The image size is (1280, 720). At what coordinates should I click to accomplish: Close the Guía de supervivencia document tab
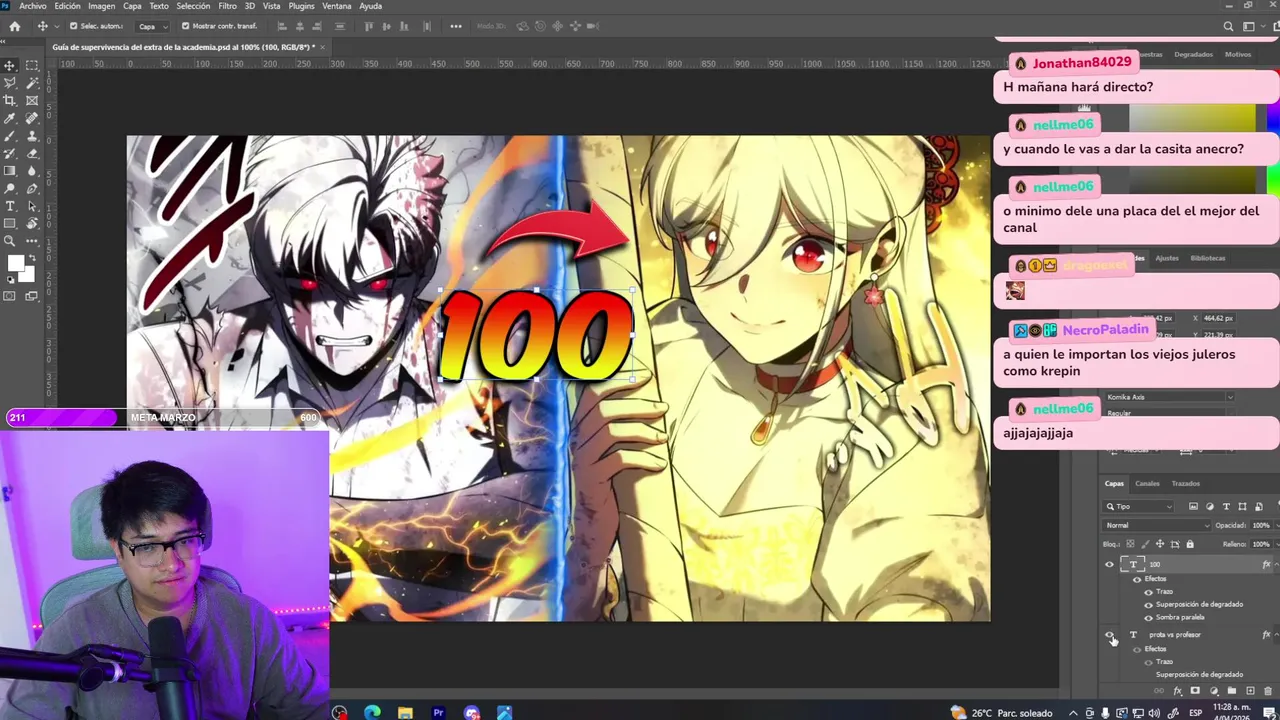[322, 47]
